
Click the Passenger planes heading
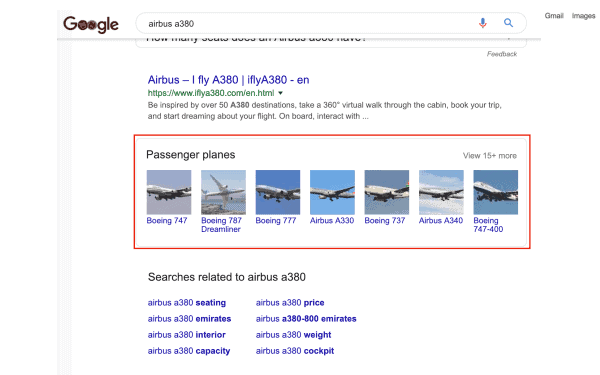(191, 155)
